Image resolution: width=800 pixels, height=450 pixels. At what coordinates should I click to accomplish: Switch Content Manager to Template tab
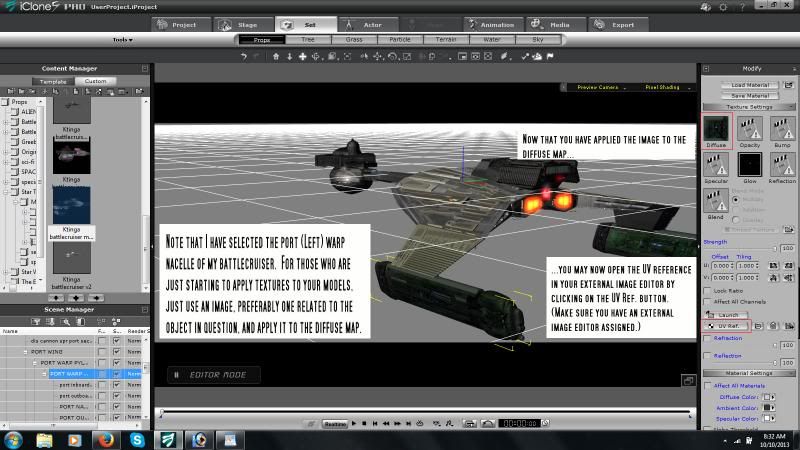point(53,82)
